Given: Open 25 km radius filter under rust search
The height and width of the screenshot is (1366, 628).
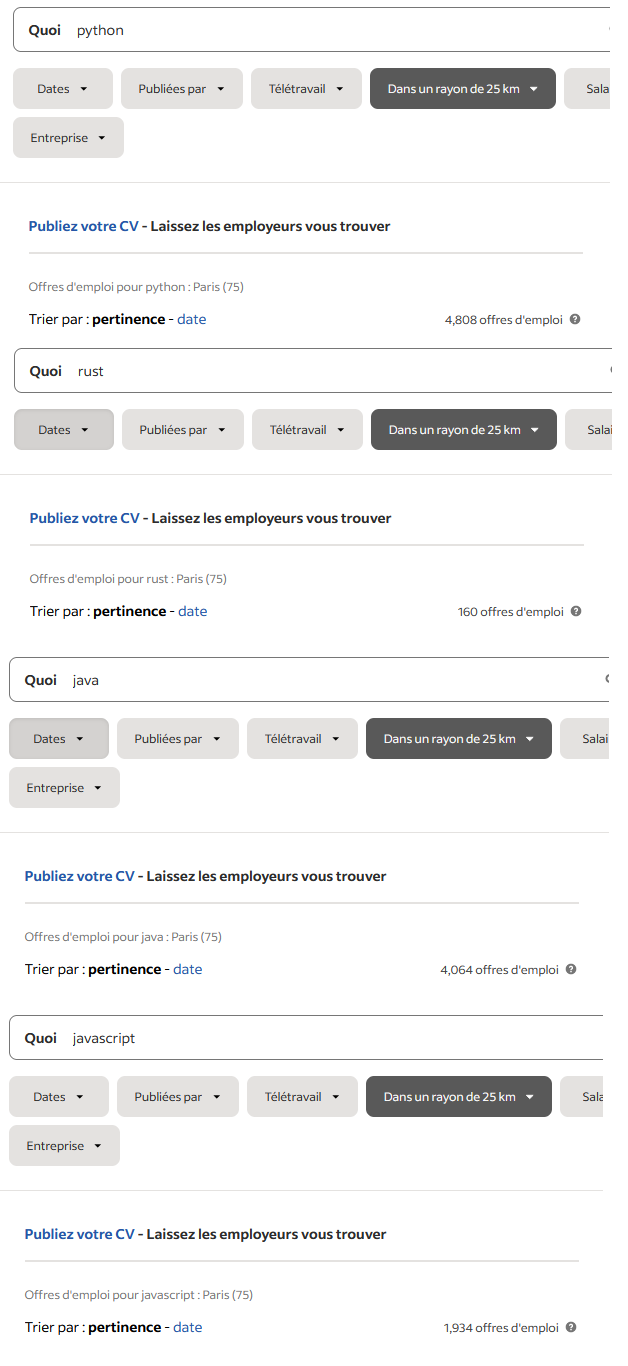Looking at the screenshot, I should coord(463,430).
